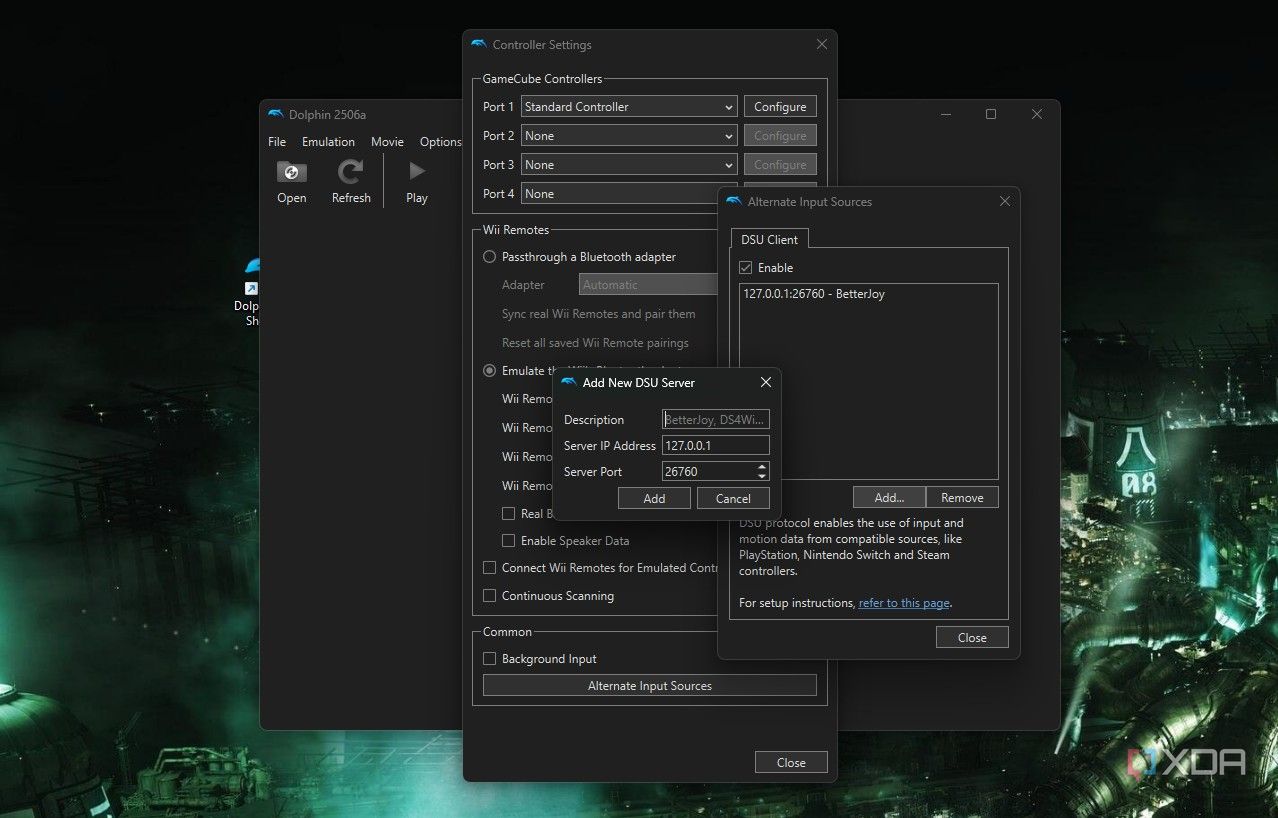This screenshot has width=1278, height=818.
Task: Switch to the DSU Client tab
Action: 769,240
